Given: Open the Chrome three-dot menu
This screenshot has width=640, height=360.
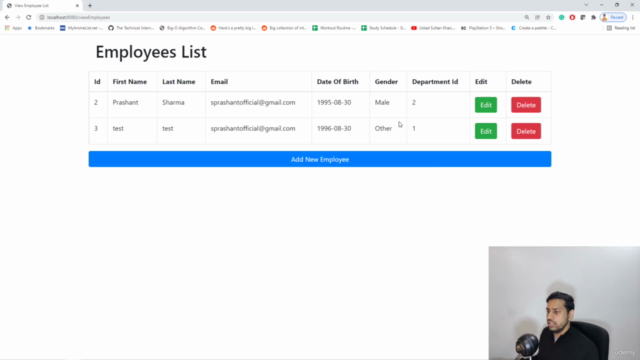Looking at the screenshot, I should tap(633, 17).
